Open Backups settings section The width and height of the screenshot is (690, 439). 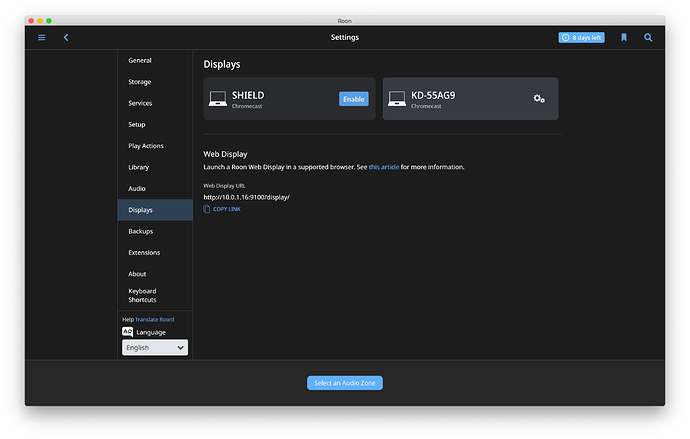click(x=155, y=231)
